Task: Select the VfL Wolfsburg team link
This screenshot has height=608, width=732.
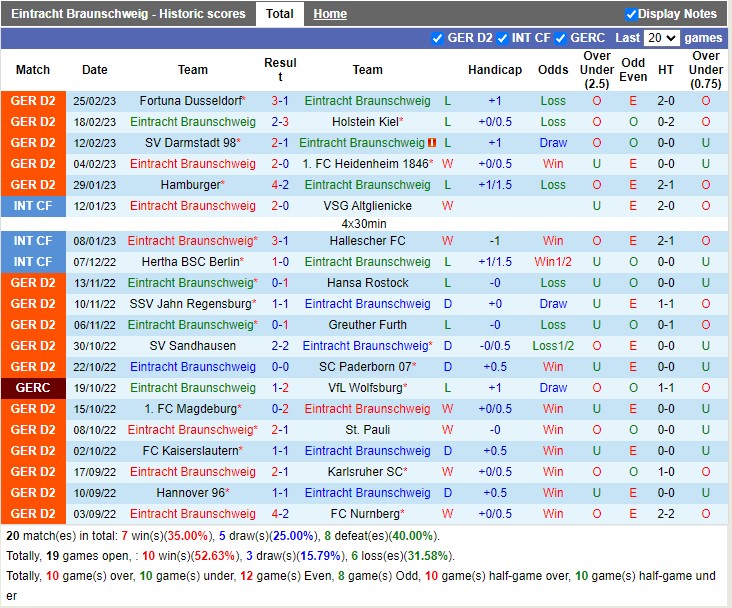Action: (x=365, y=388)
